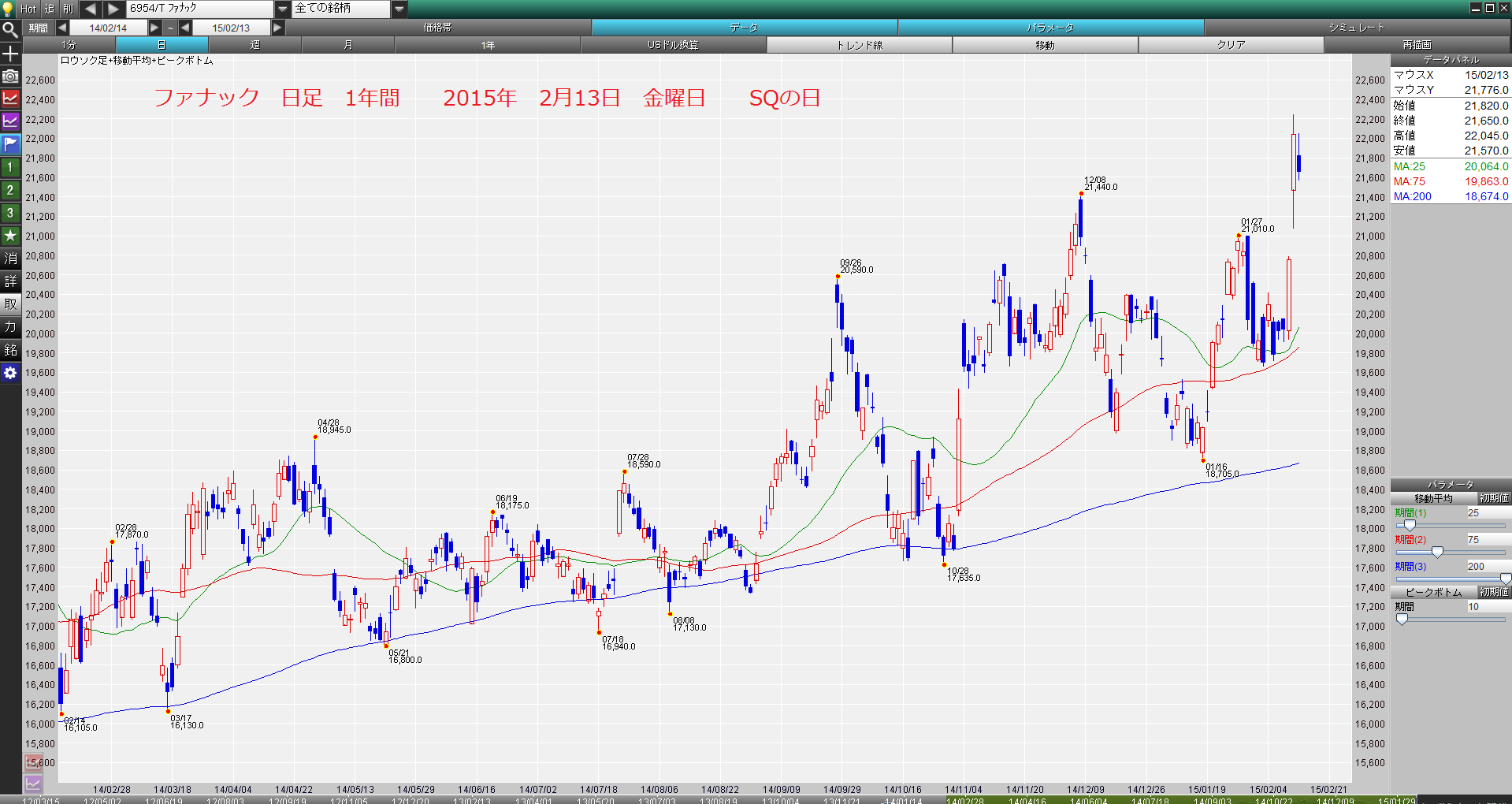The width and height of the screenshot is (1512, 804).
Task: Open the blue gear settings icon
Action: pos(10,373)
